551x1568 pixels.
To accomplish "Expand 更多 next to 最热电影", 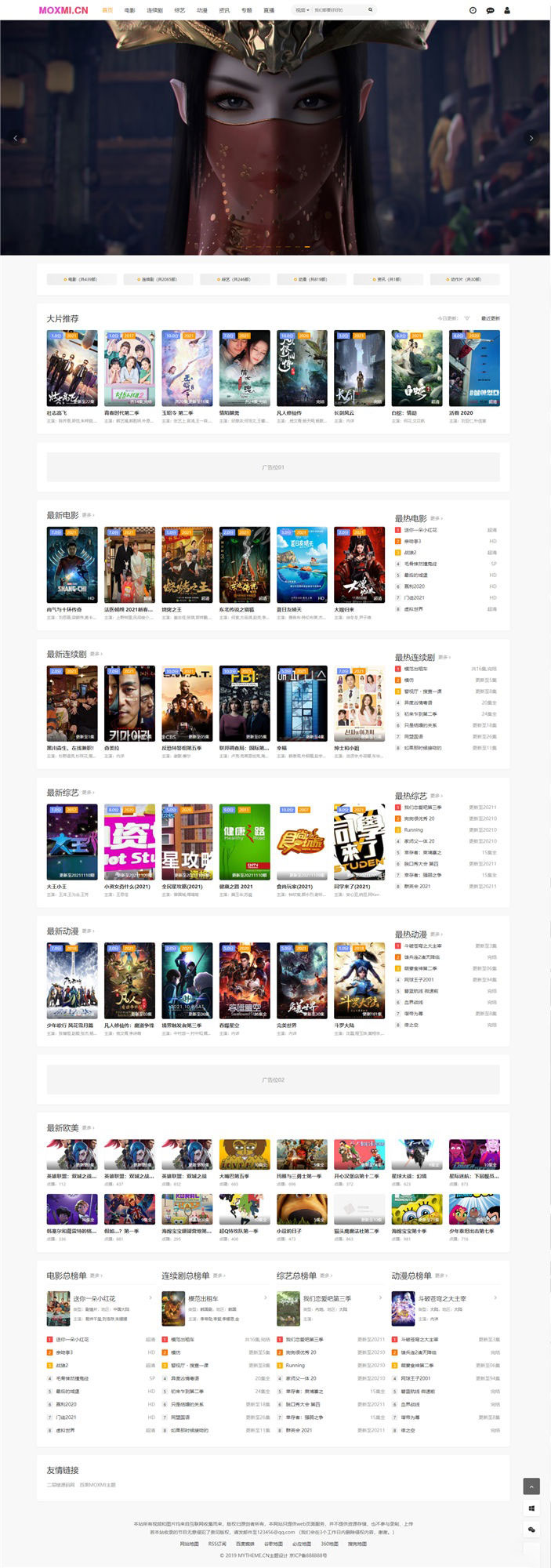I will pyautogui.click(x=437, y=518).
